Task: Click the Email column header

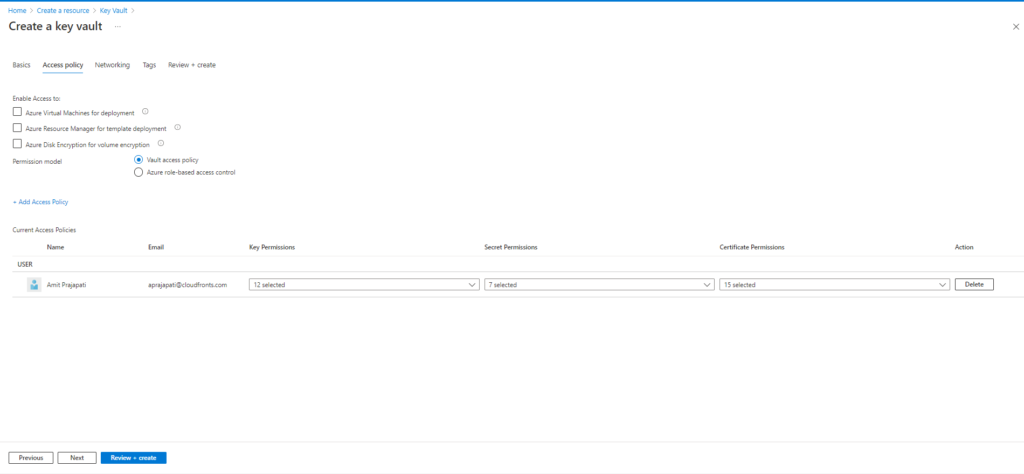Action: tap(156, 247)
